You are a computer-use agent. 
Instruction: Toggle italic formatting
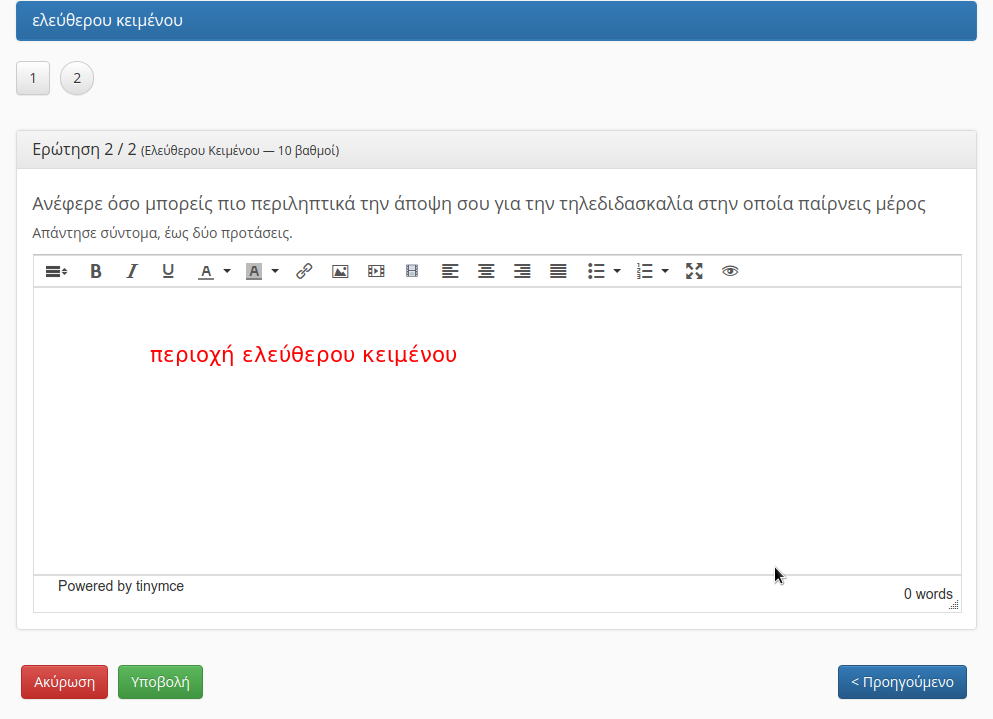[x=132, y=271]
